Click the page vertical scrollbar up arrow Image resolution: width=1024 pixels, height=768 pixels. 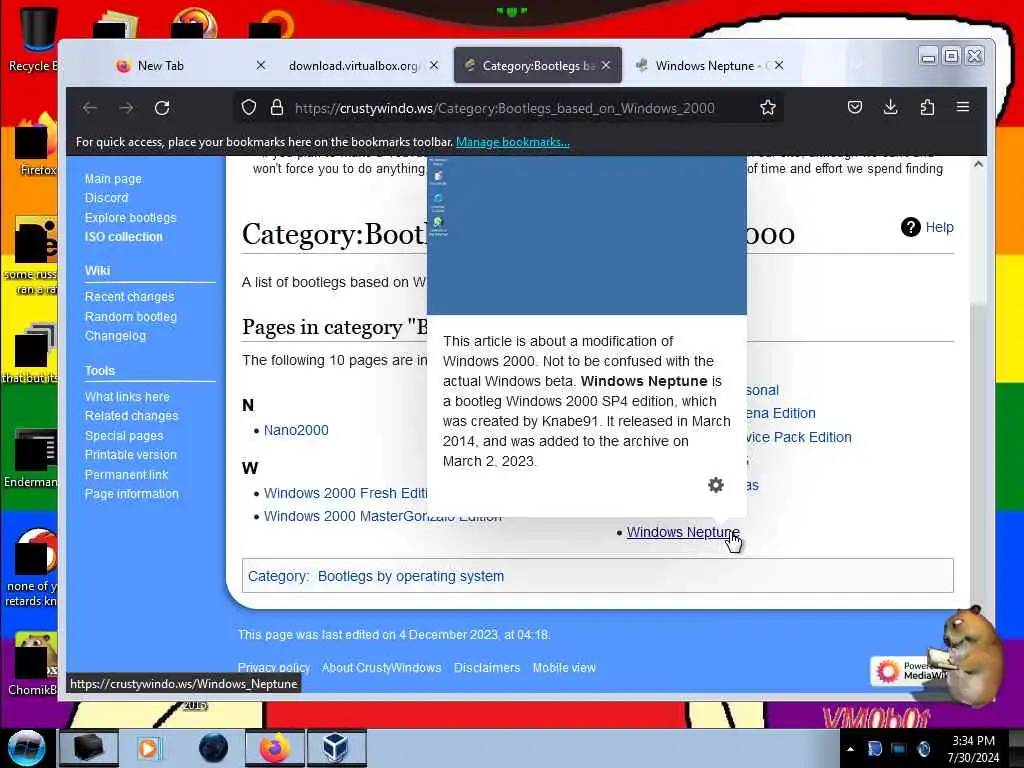[x=978, y=165]
